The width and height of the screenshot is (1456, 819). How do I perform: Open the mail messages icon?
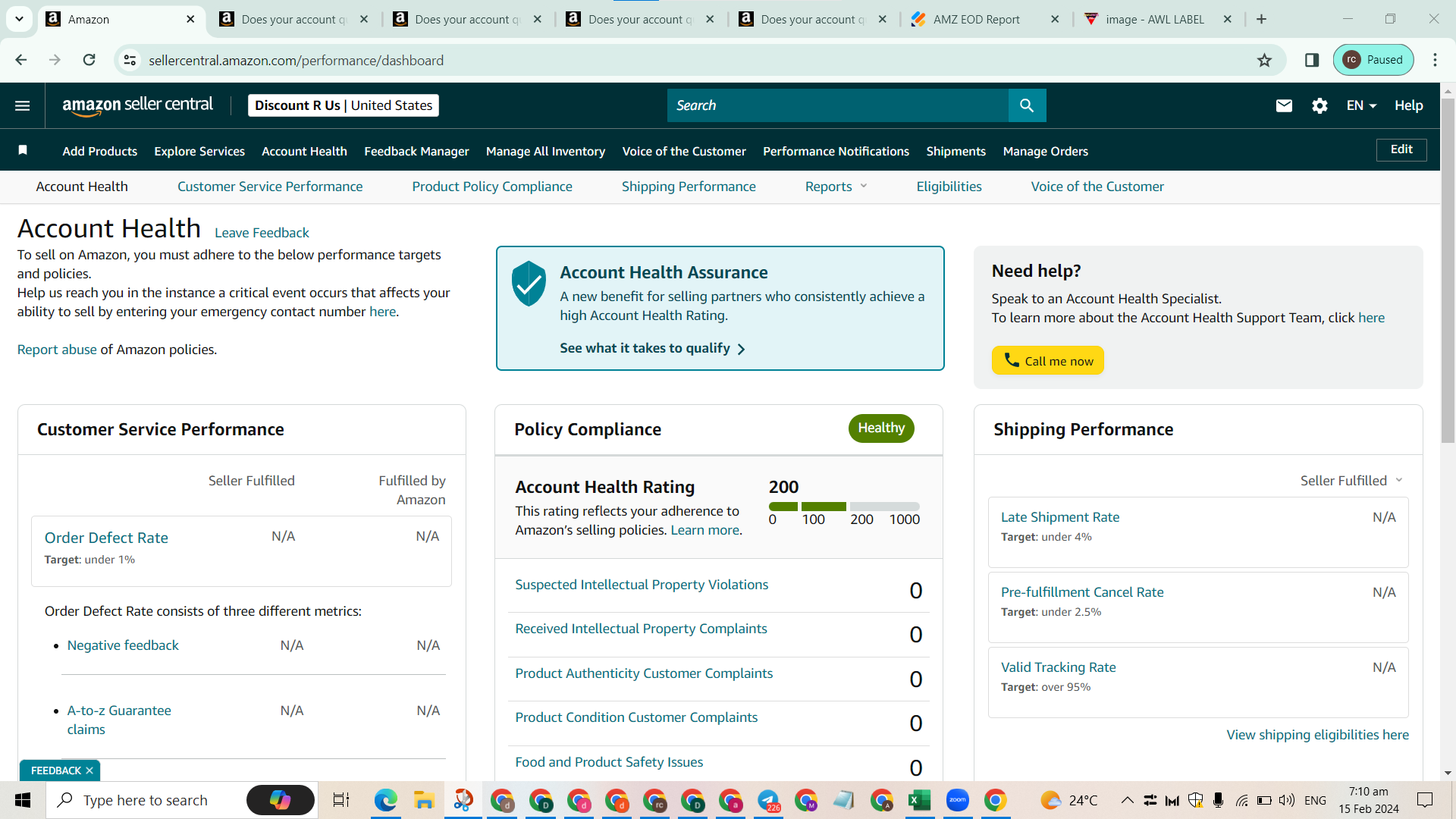pyautogui.click(x=1284, y=105)
